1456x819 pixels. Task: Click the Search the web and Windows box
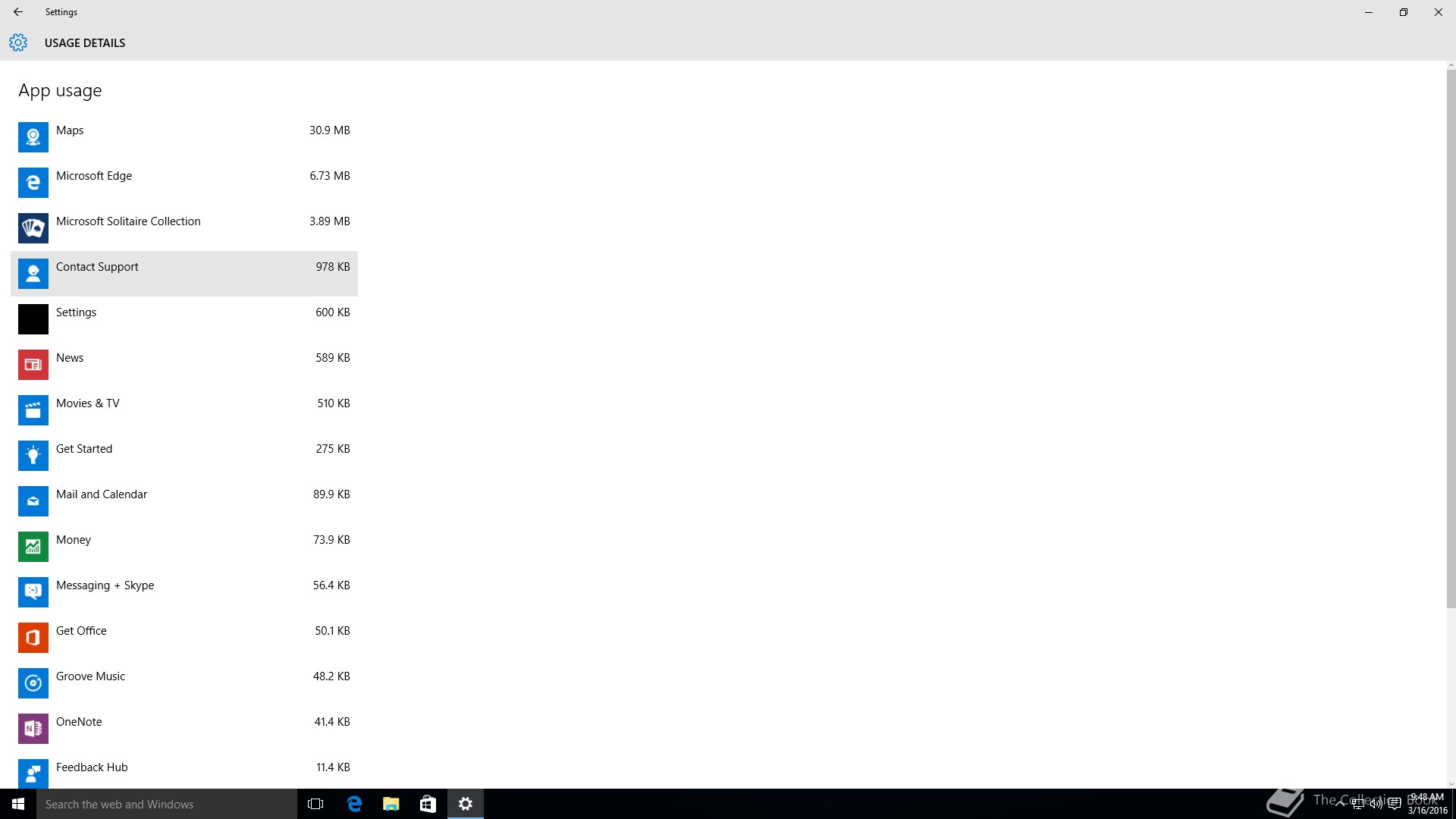coord(167,804)
